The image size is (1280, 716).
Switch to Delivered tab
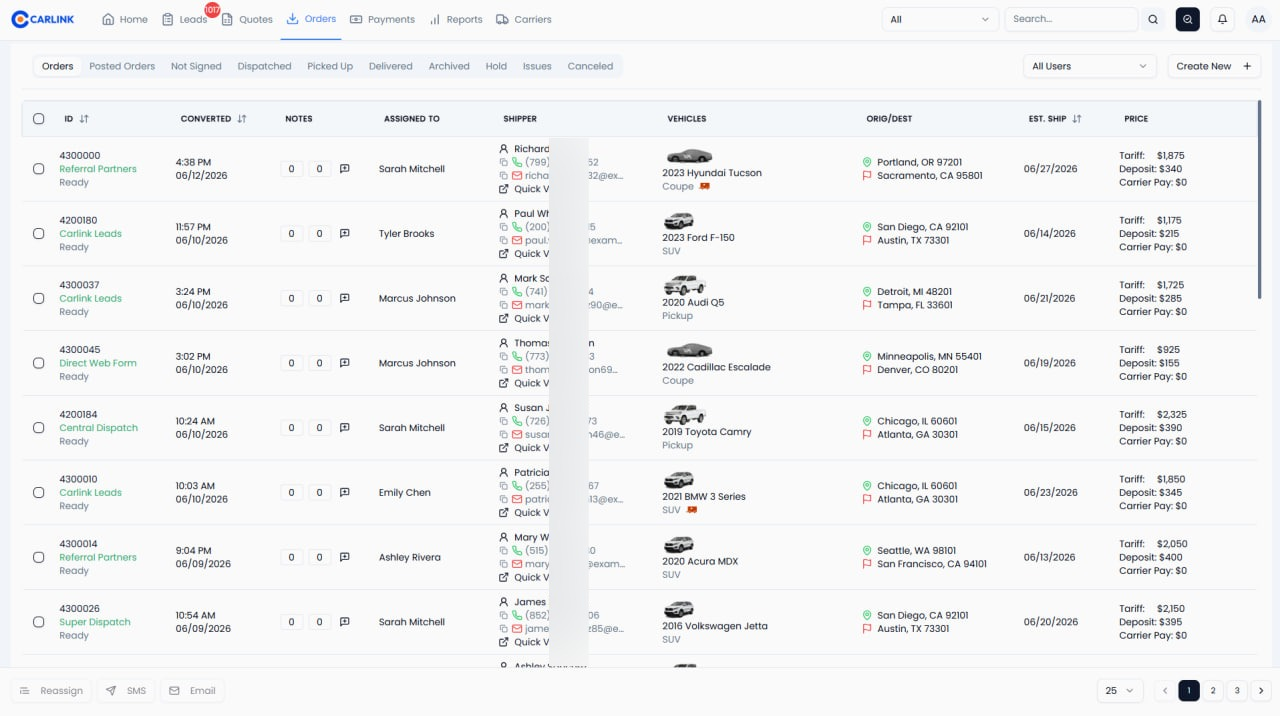(x=390, y=66)
